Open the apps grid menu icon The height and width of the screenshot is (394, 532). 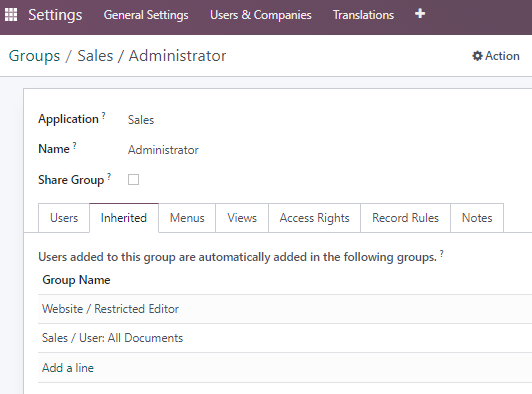[x=11, y=15]
